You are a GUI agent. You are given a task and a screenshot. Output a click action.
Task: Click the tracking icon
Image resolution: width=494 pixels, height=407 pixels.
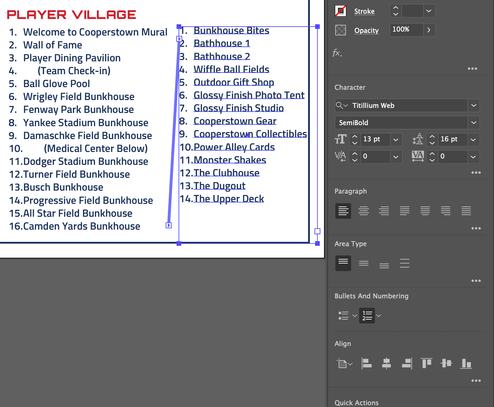point(418,156)
